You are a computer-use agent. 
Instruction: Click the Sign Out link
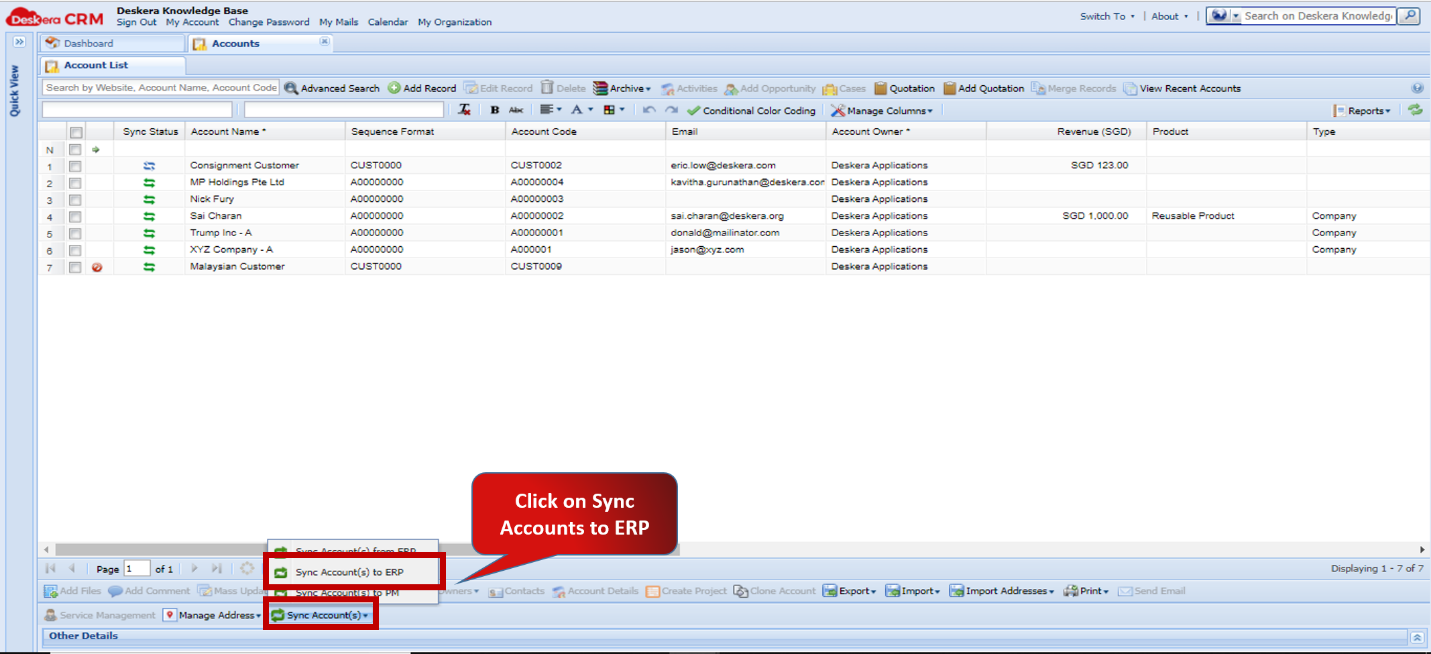pyautogui.click(x=136, y=21)
